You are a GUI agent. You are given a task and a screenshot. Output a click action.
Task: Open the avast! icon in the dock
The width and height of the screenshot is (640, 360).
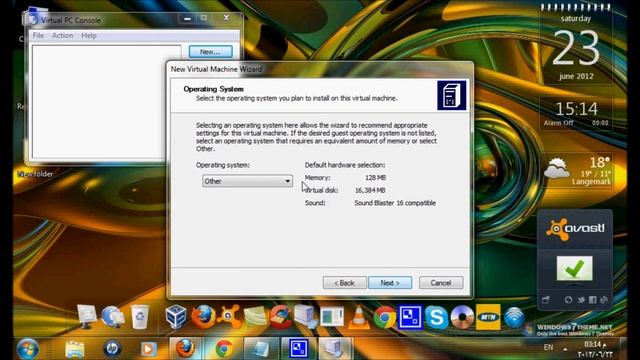coord(229,317)
